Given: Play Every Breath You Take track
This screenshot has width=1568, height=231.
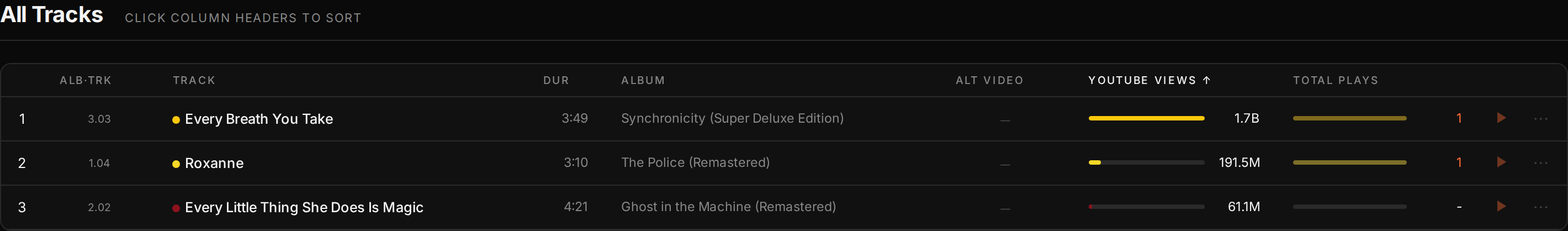Looking at the screenshot, I should [x=1501, y=118].
